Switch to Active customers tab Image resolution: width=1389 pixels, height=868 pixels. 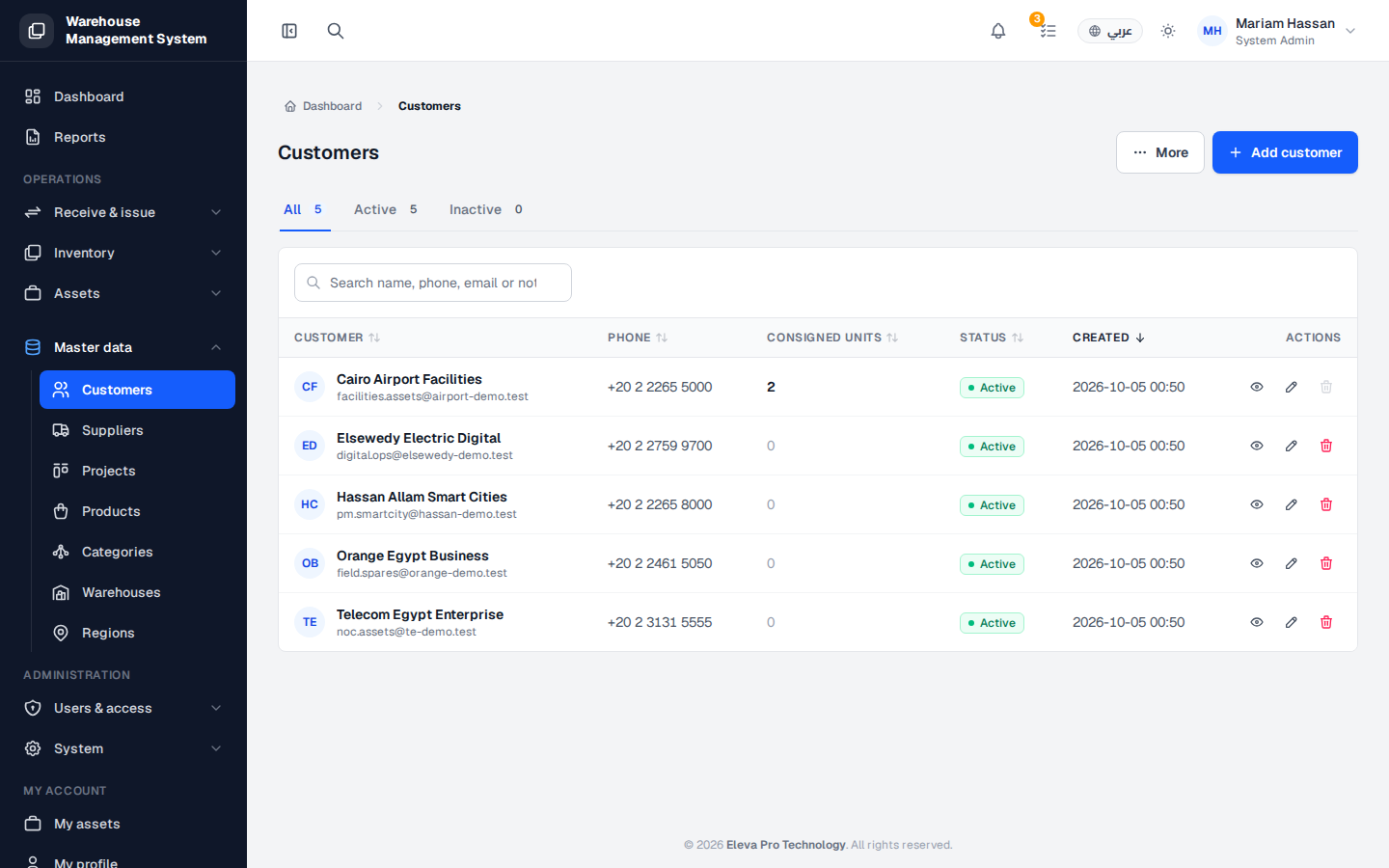coord(386,209)
